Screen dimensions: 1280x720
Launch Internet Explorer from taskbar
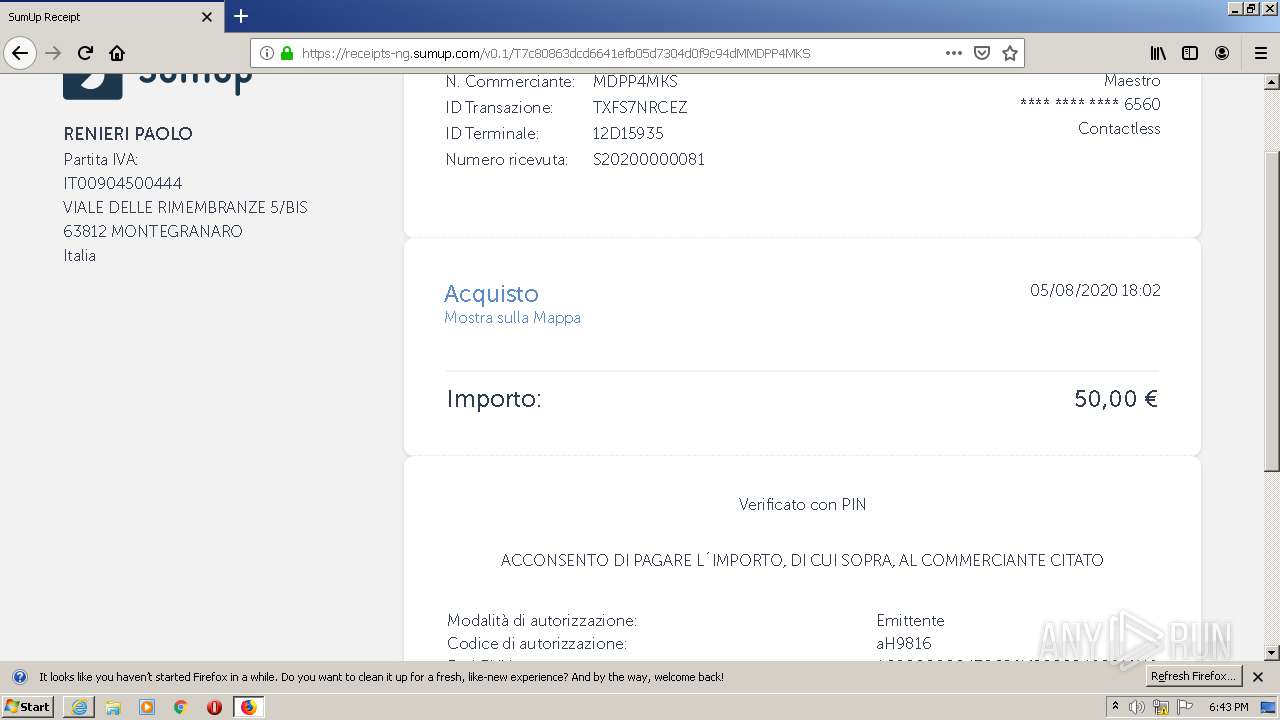79,707
